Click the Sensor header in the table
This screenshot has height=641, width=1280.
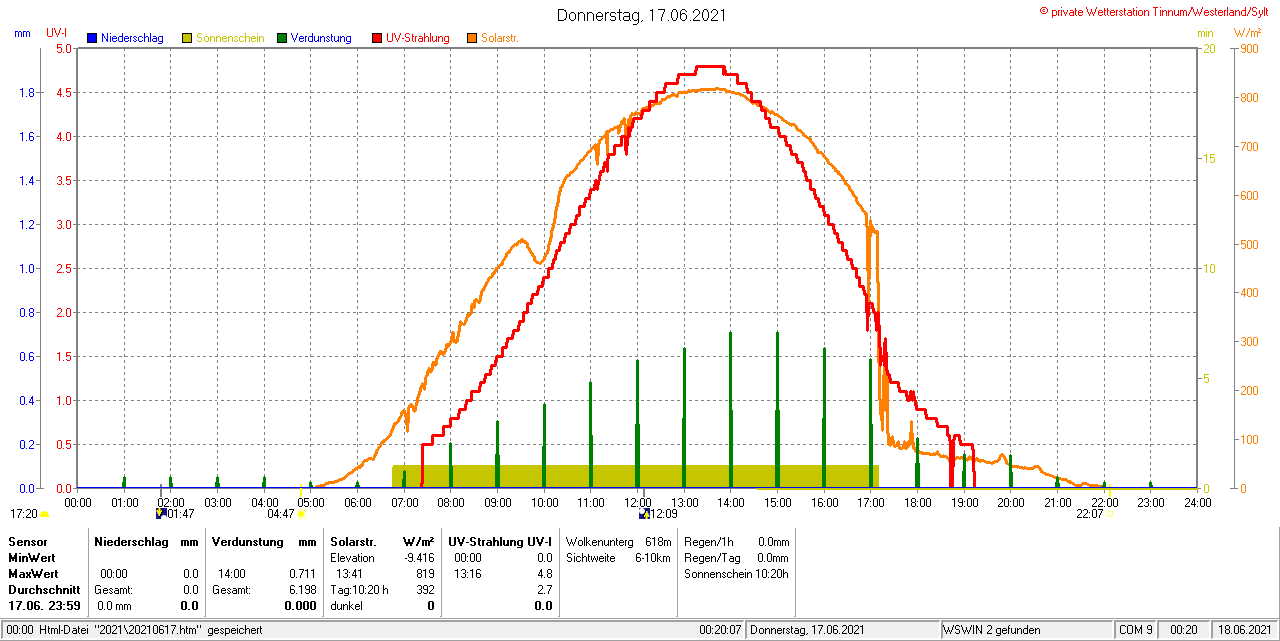27,541
